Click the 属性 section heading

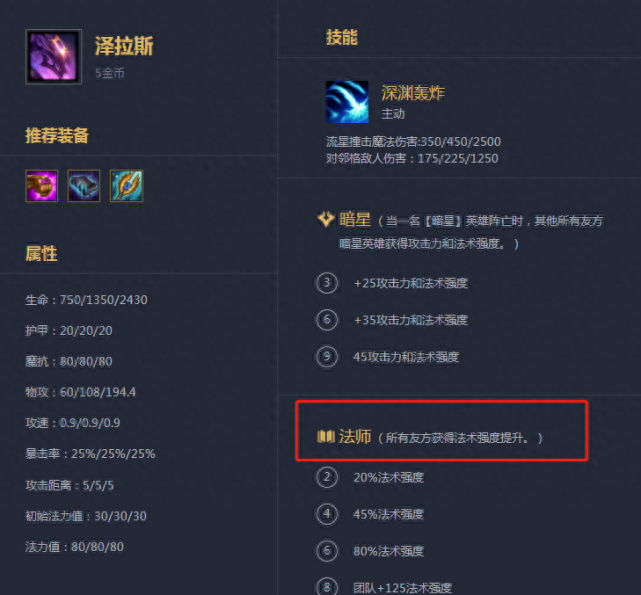(41, 254)
